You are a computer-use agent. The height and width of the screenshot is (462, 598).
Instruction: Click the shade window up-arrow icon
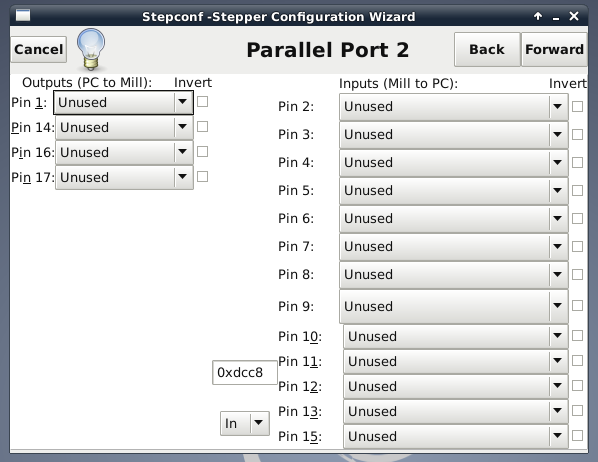pos(538,16)
